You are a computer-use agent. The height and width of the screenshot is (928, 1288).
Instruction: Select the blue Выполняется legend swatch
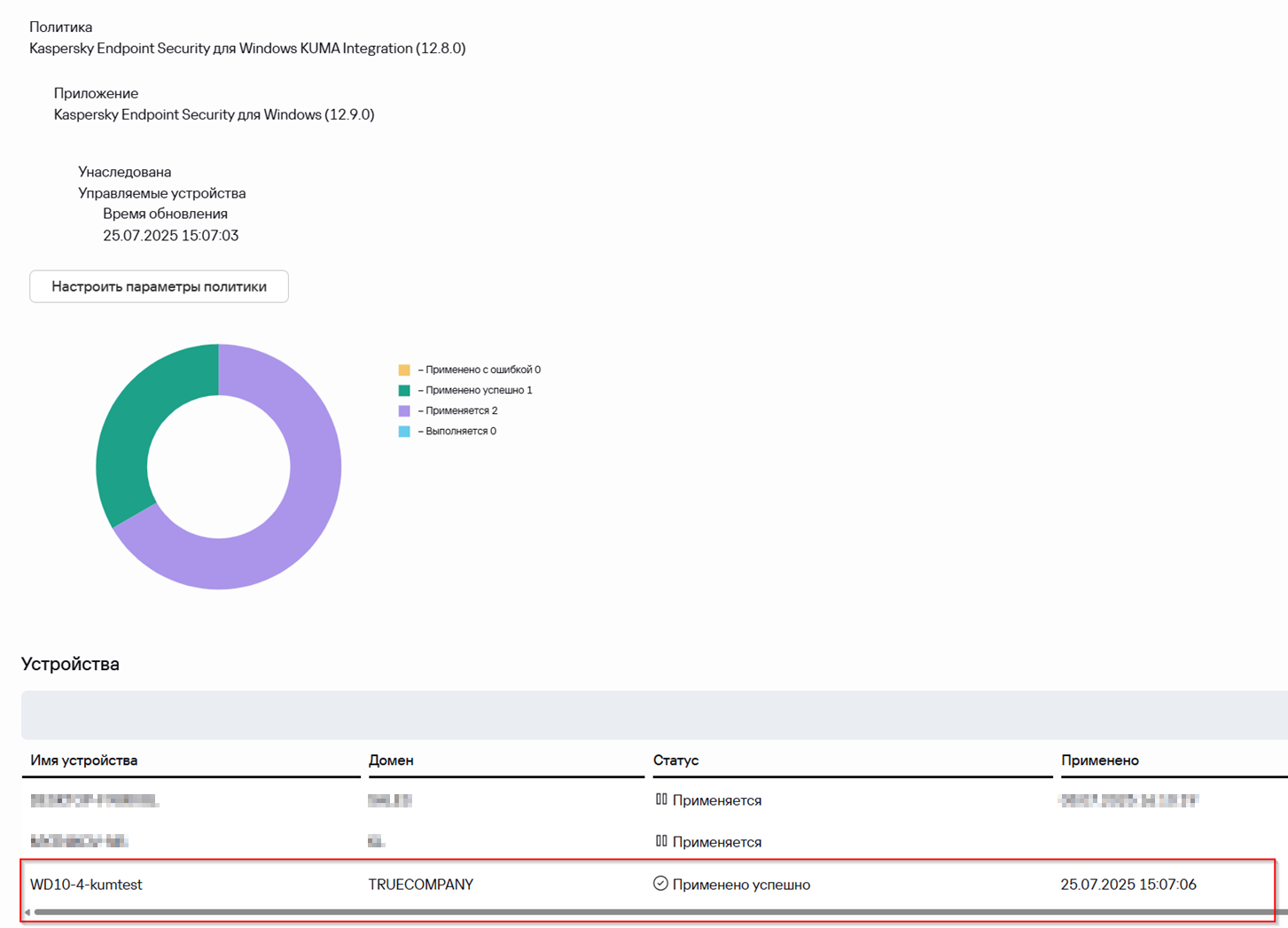[404, 431]
